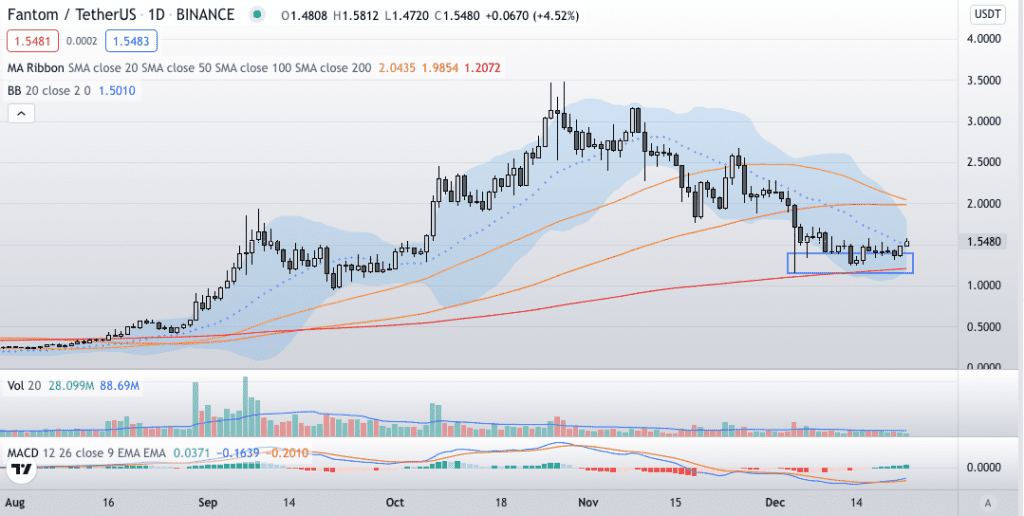The height and width of the screenshot is (516, 1024).
Task: Click the MACD value -0.1639
Action: click(237, 452)
